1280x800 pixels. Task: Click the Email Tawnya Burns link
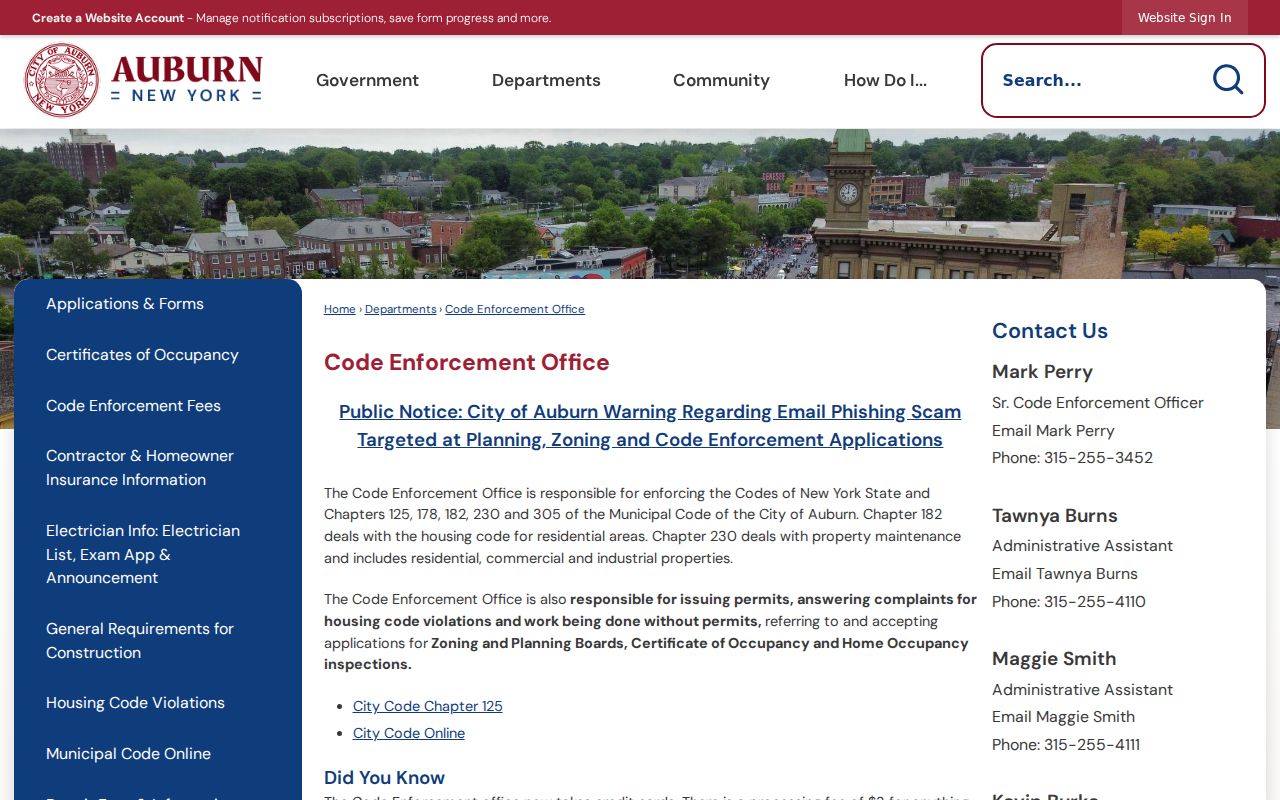[x=1065, y=574]
